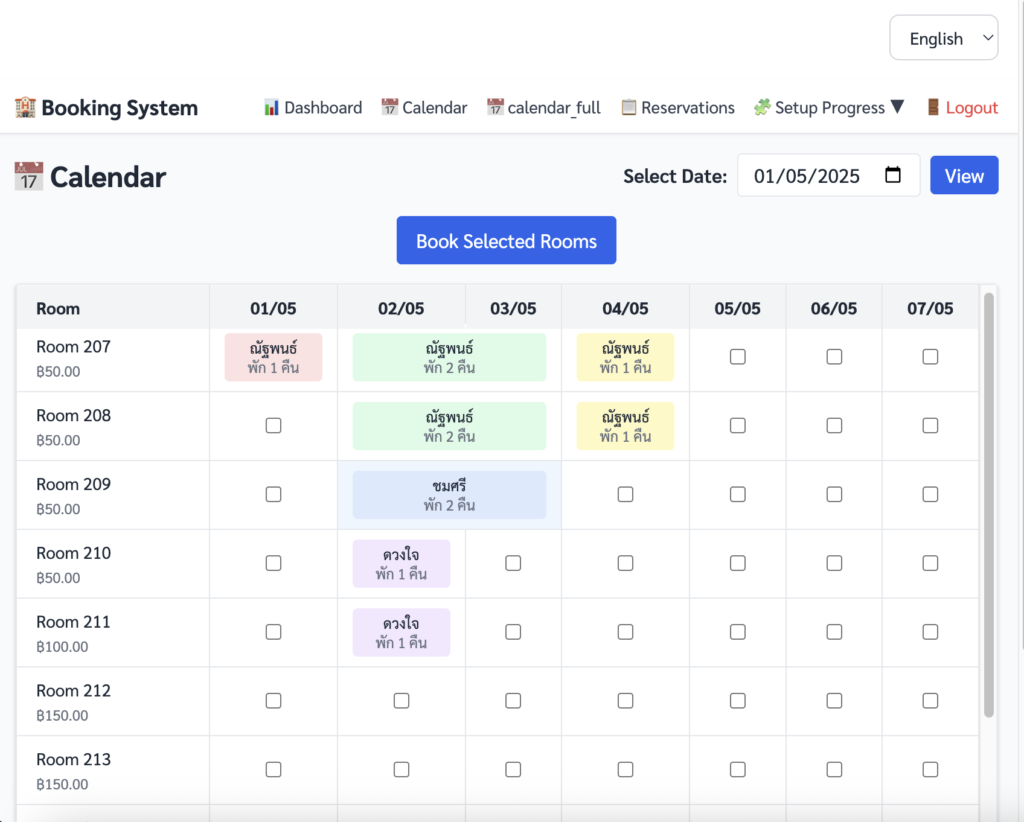Click the 04/05 column header
The width and height of the screenshot is (1024, 822).
(625, 308)
